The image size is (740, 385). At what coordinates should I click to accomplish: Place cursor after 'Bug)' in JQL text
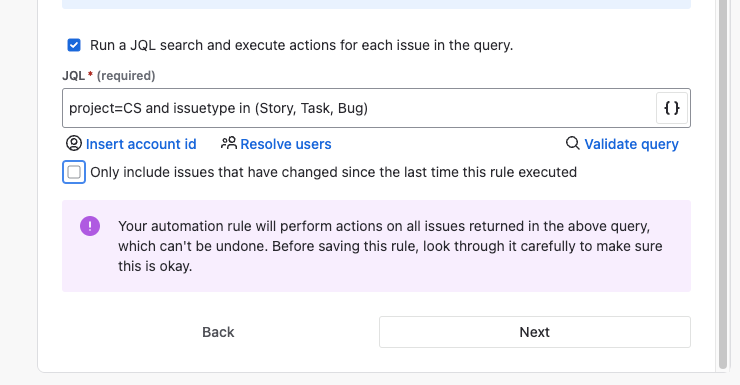point(369,108)
